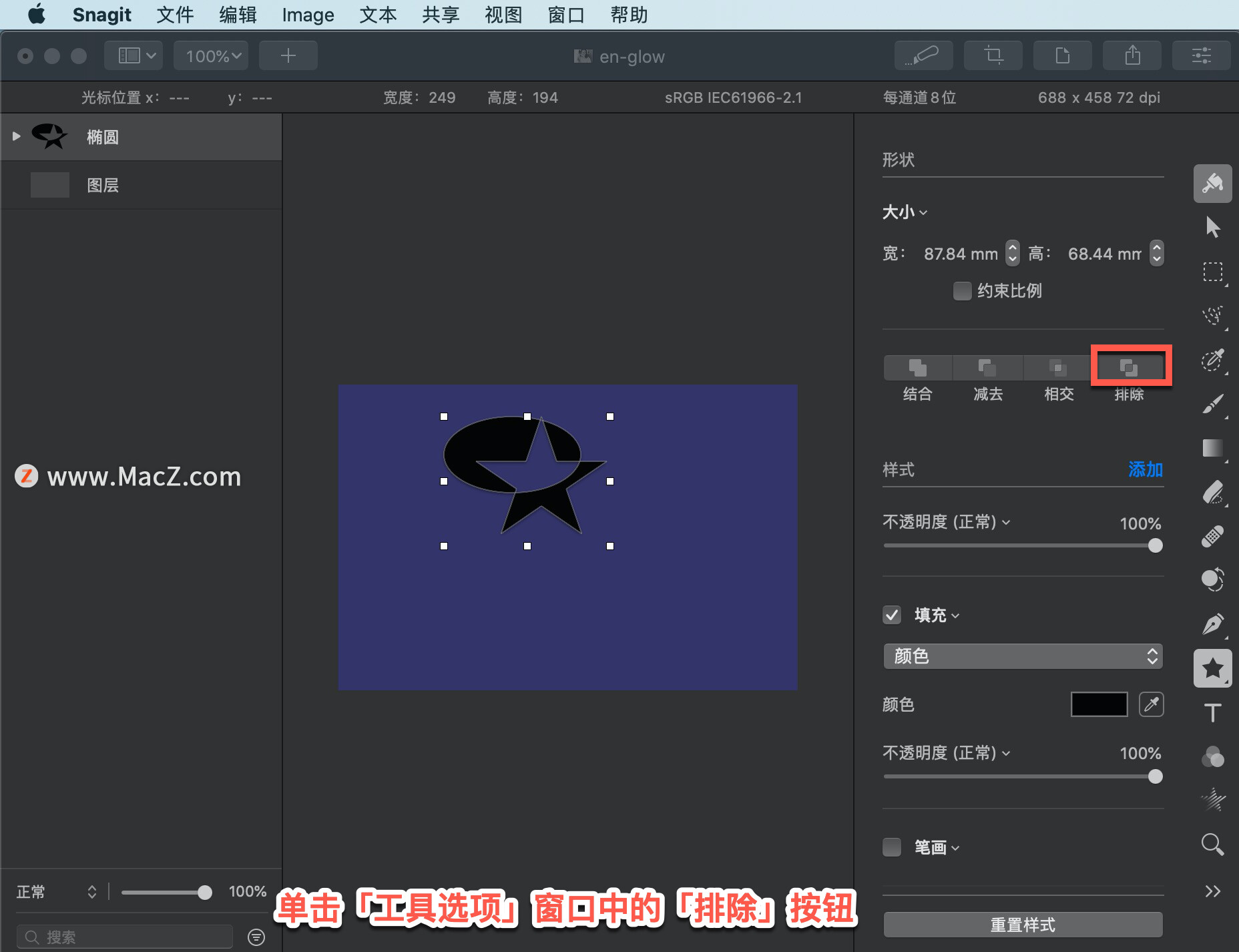Click the layer filter icon beside search
This screenshot has height=952, width=1239.
[x=256, y=937]
